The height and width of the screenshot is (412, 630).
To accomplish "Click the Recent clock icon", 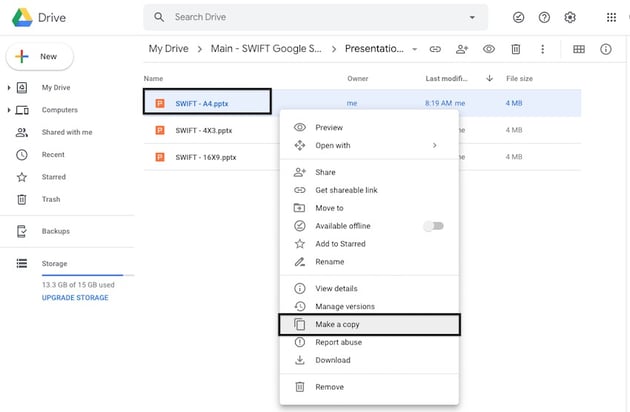I will (x=22, y=155).
